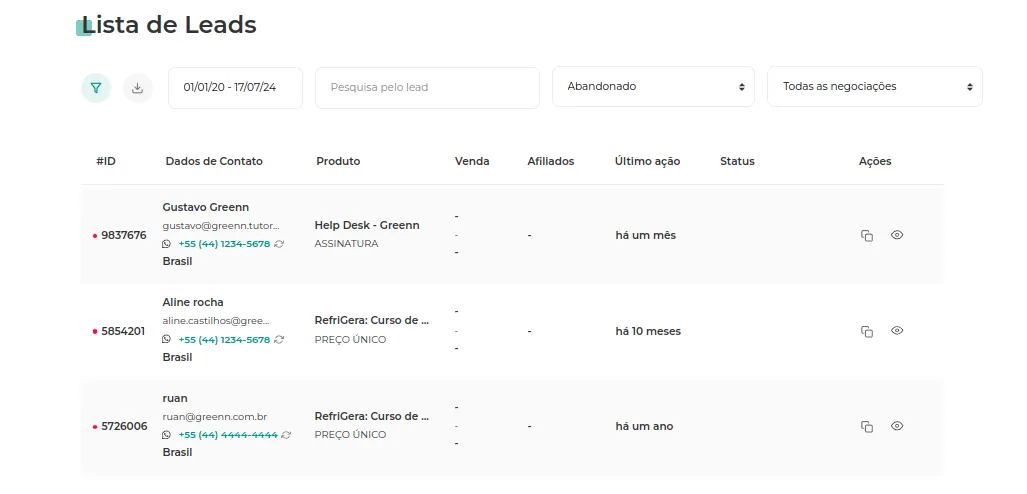The height and width of the screenshot is (494, 1027).
Task: Click the Venda column header
Action: pos(472,161)
